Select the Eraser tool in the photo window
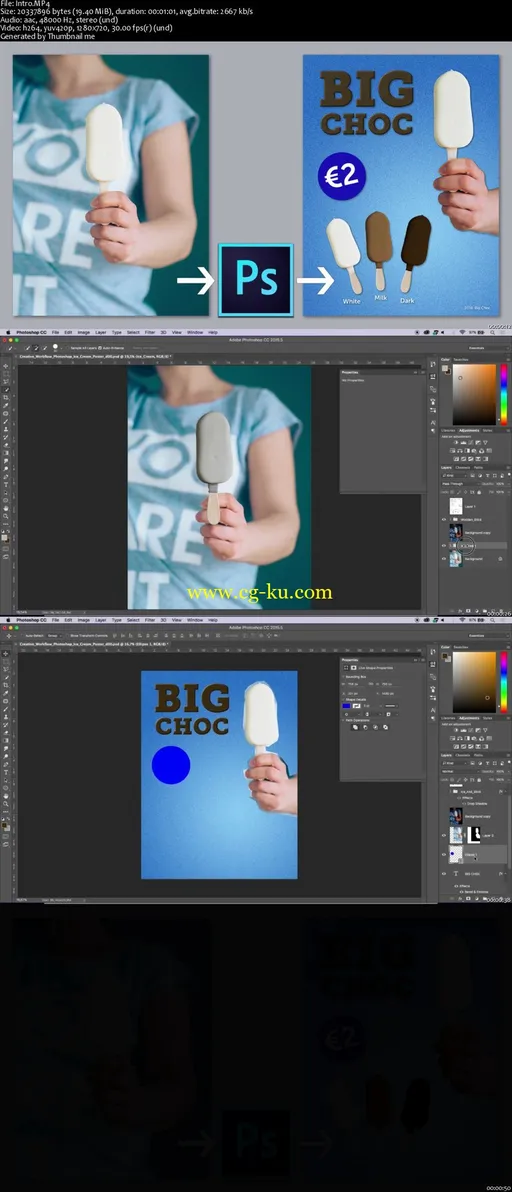 coord(6,445)
